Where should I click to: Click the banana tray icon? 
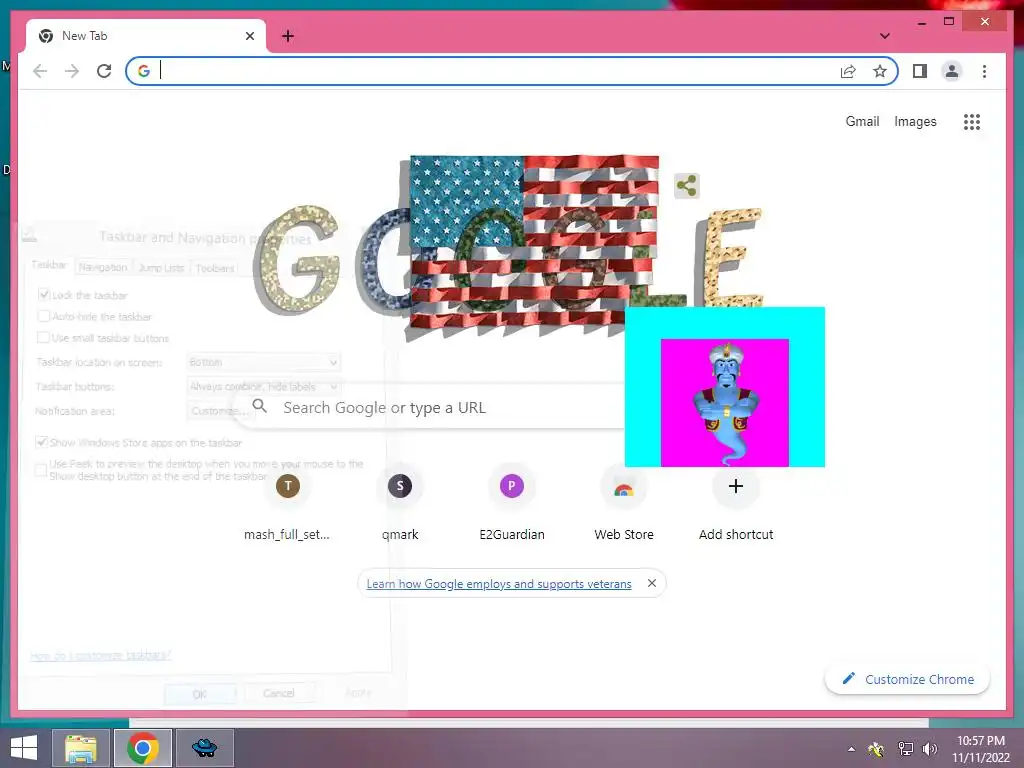point(876,749)
